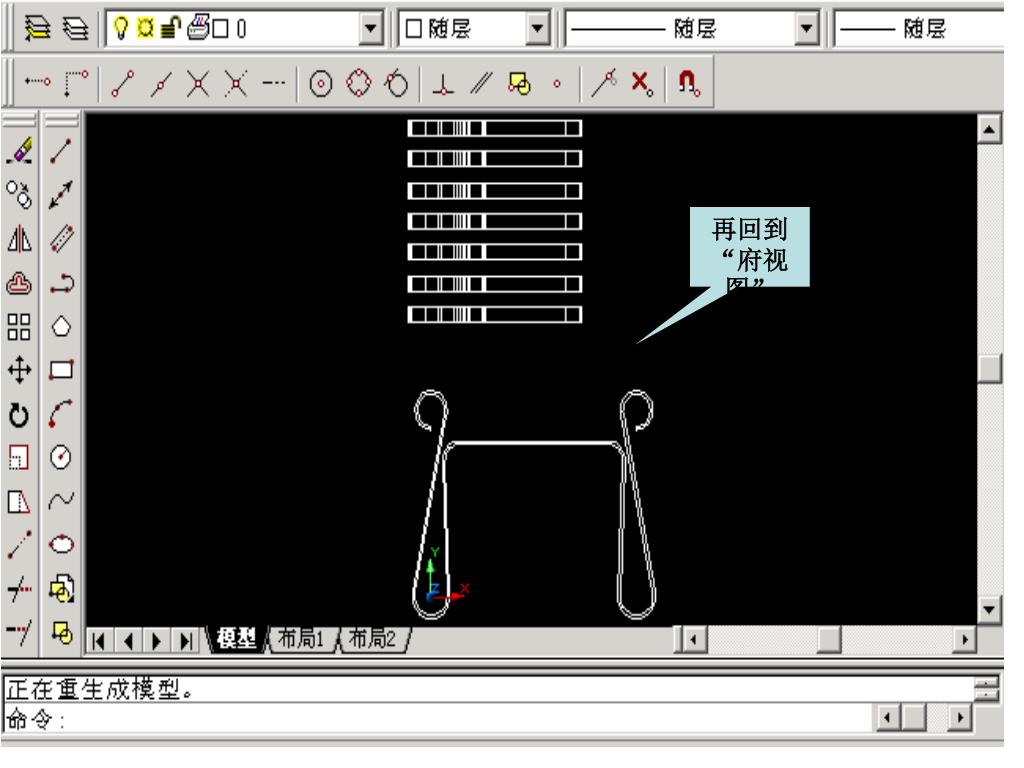
Task: Click the 命令 command line input
Action: 438,719
